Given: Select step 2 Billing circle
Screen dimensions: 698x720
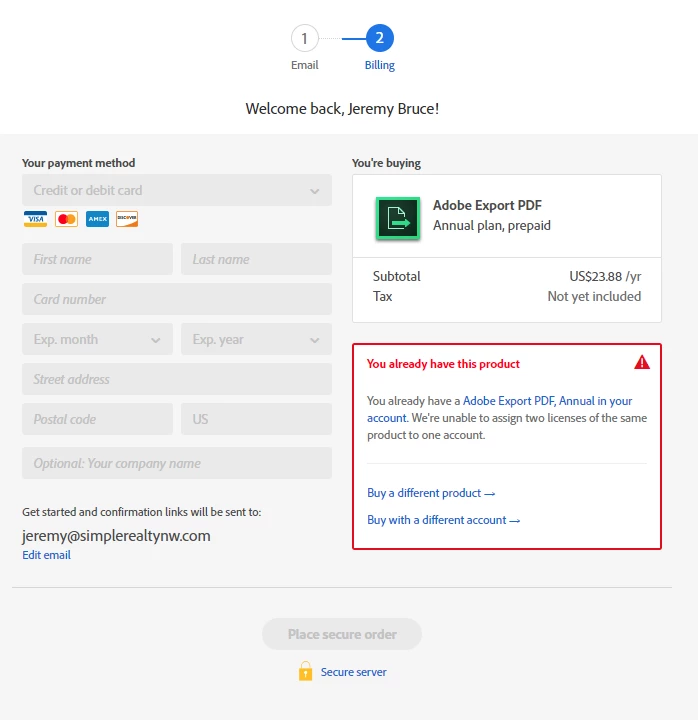Looking at the screenshot, I should point(380,38).
